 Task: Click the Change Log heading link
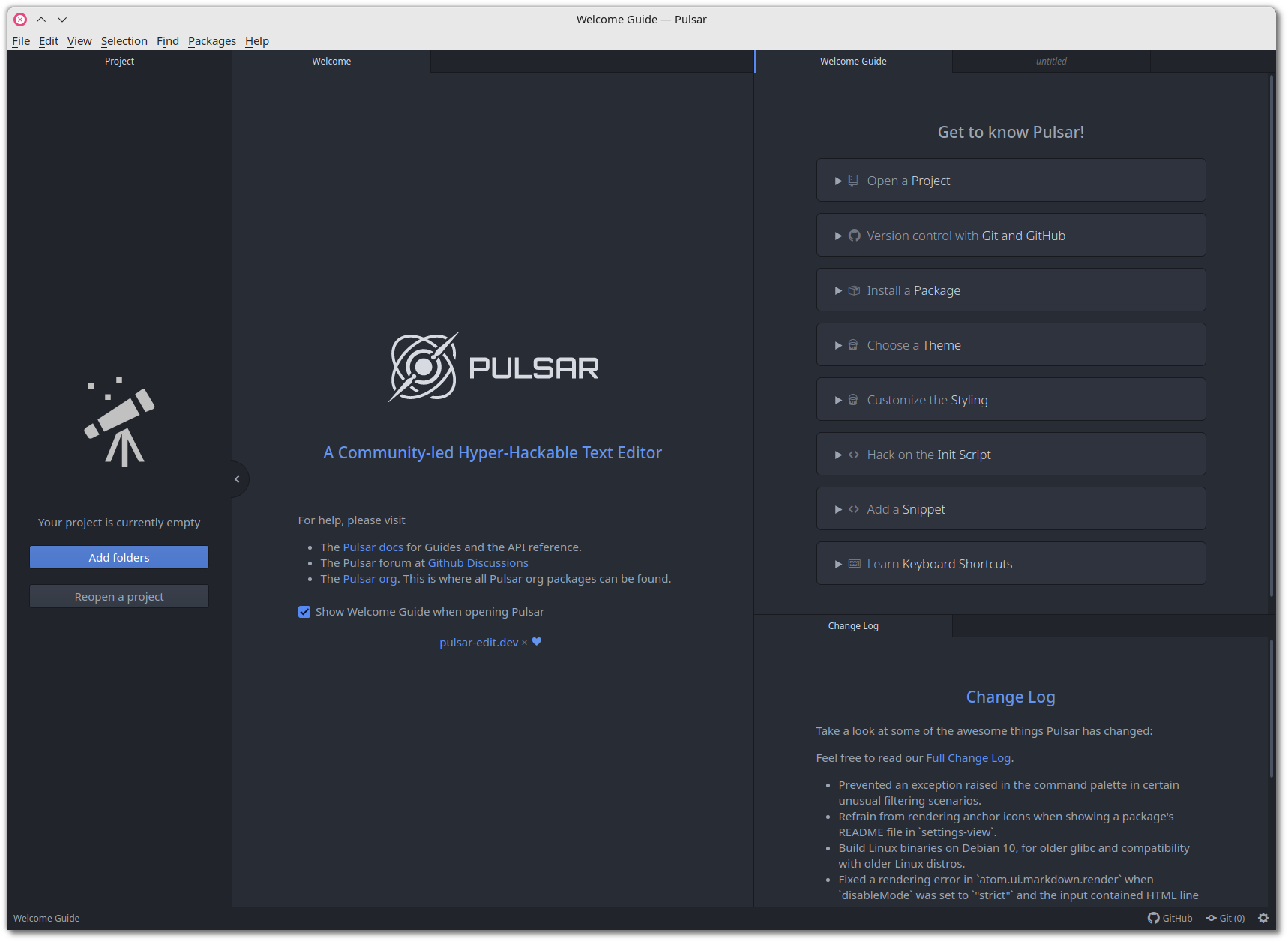tap(1011, 697)
